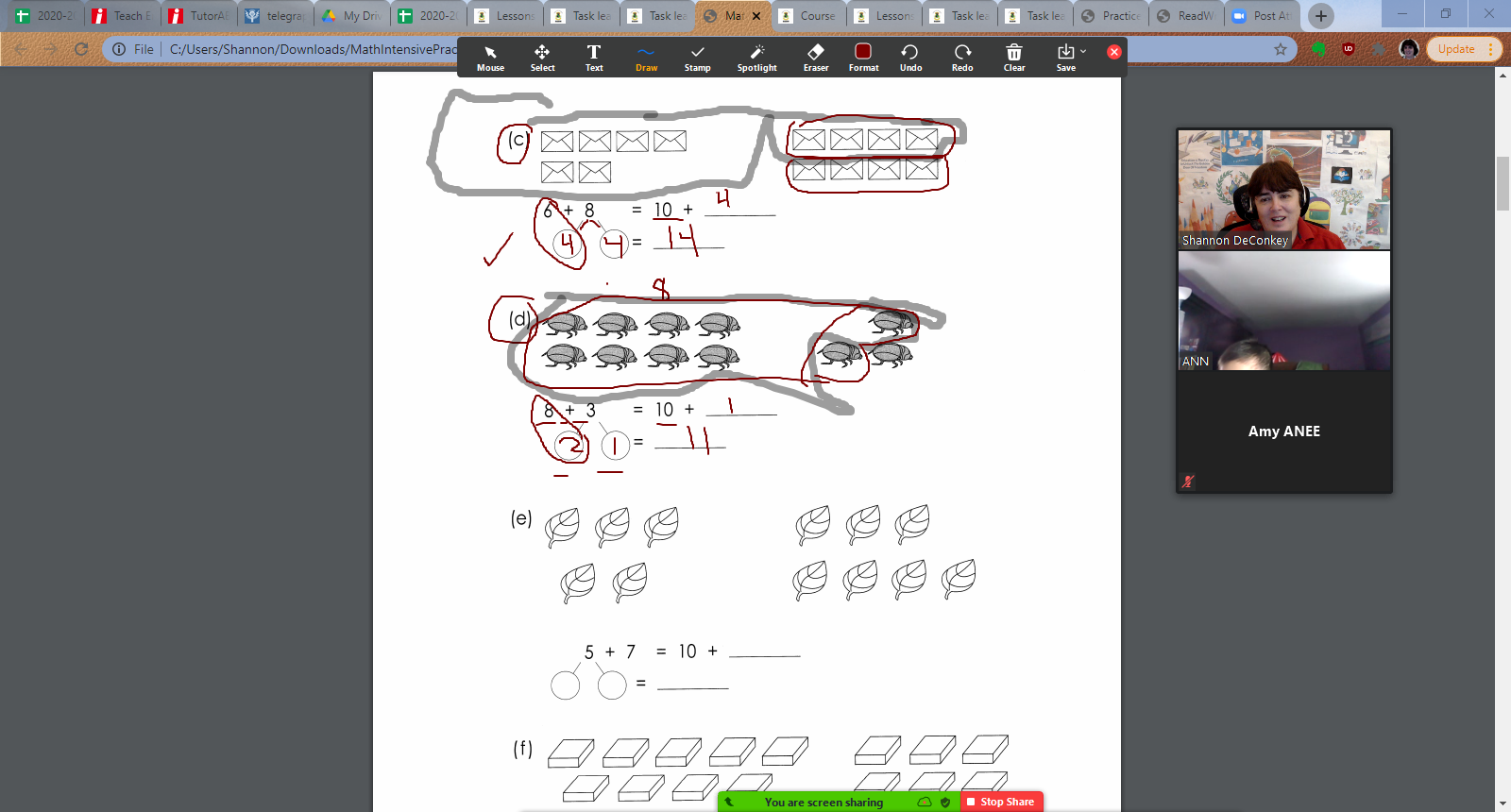
Task: Open the Chrome profile avatar
Action: click(x=1409, y=49)
